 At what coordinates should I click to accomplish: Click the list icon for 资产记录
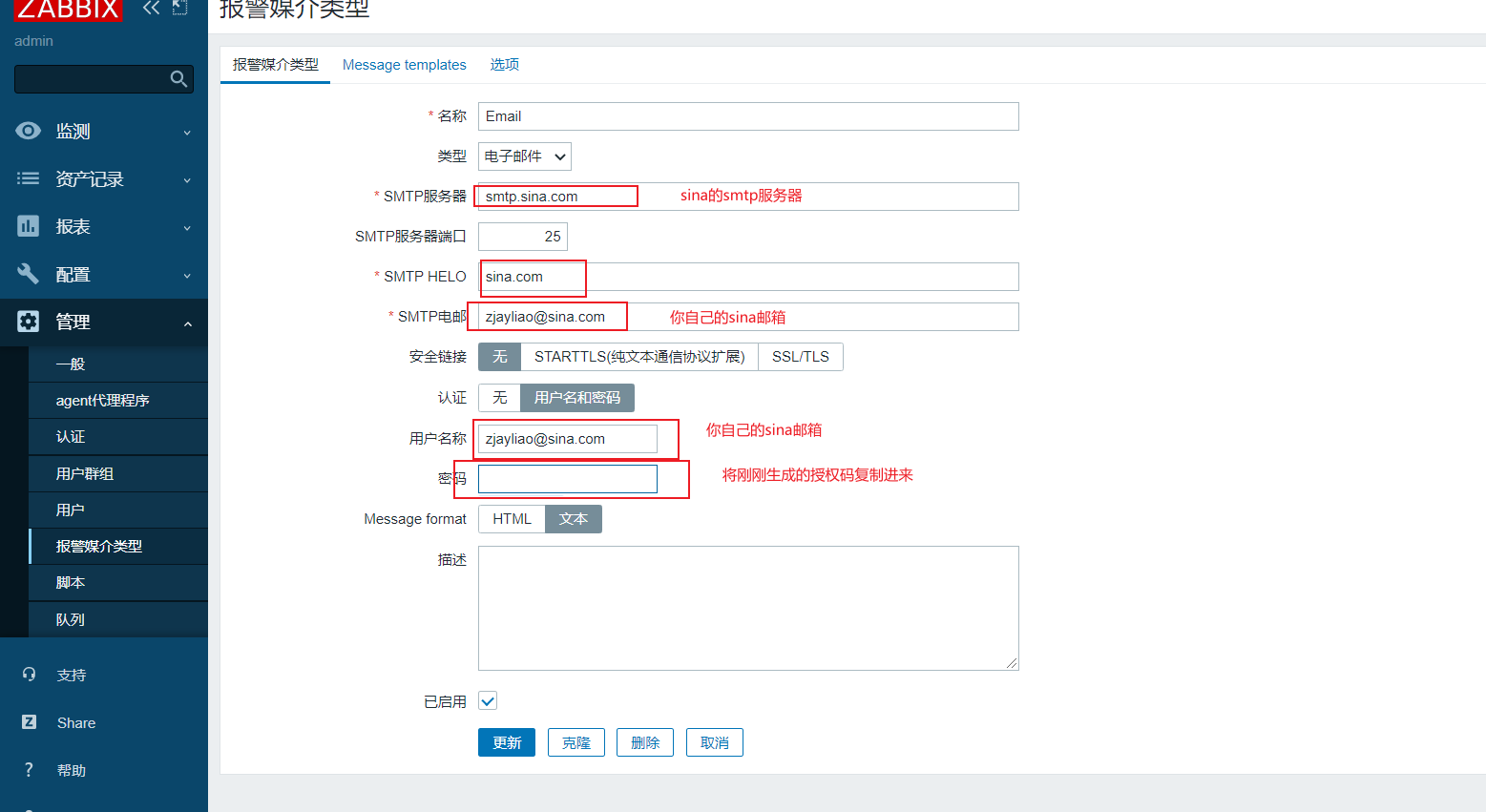point(29,178)
